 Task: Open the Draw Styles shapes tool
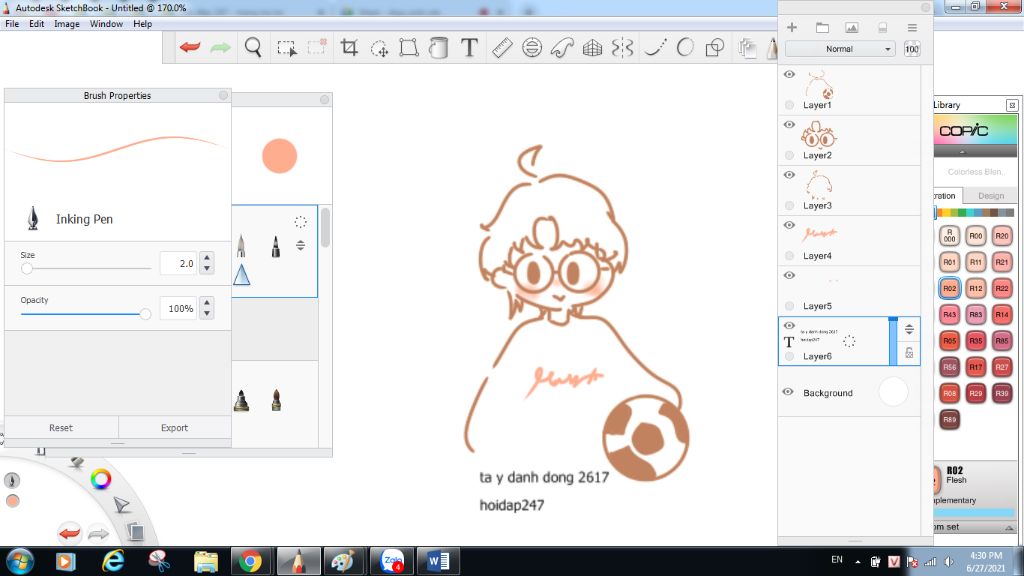[x=715, y=48]
